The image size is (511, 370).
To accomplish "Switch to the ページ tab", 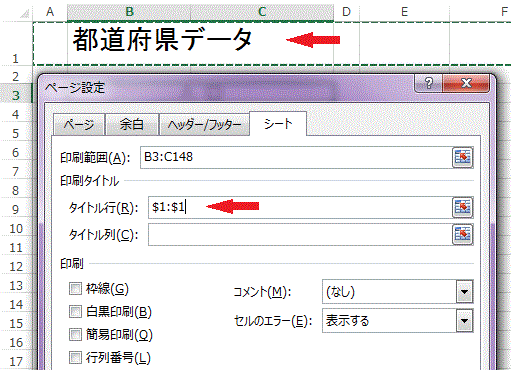I will (x=79, y=125).
